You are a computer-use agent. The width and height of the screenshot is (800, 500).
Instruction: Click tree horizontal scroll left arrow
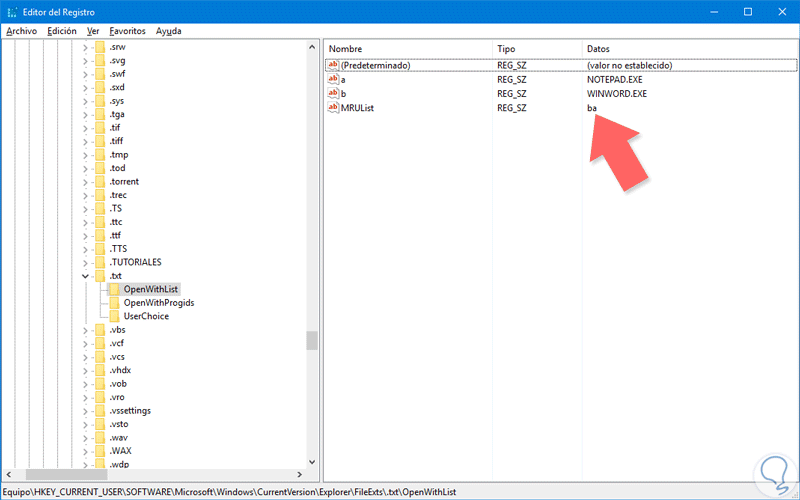9,475
